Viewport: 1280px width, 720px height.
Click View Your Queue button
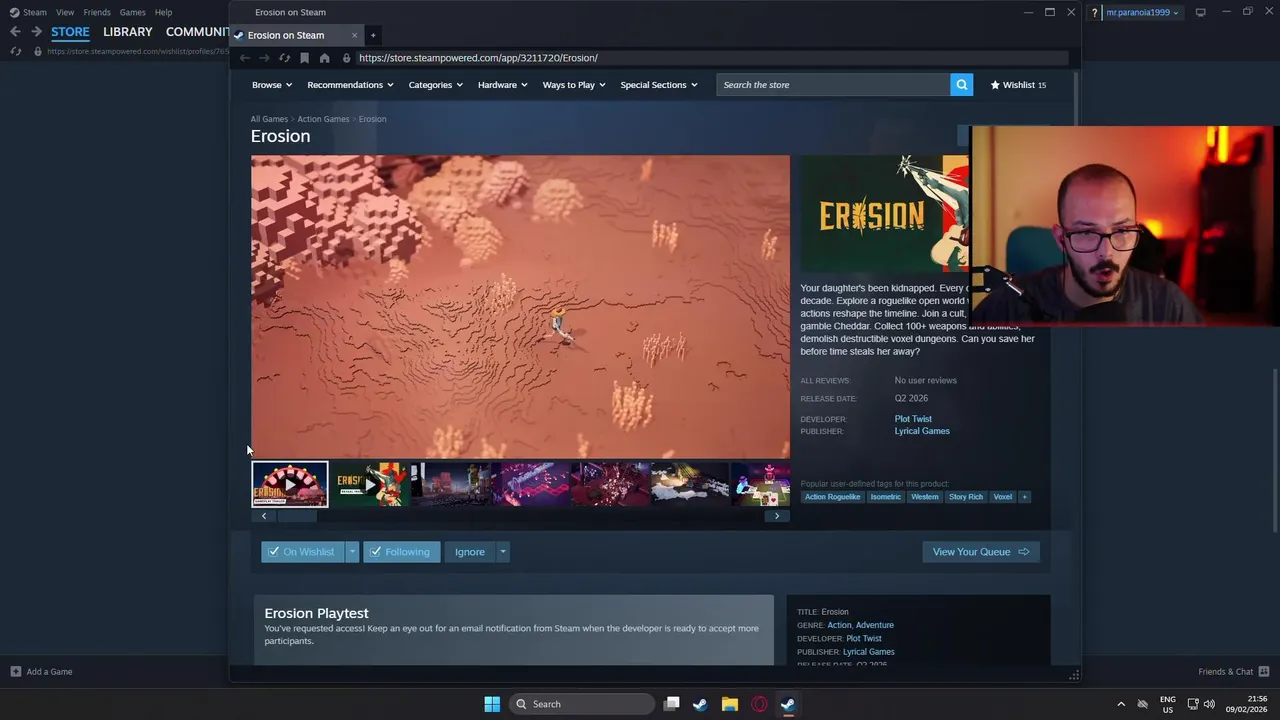click(x=981, y=552)
